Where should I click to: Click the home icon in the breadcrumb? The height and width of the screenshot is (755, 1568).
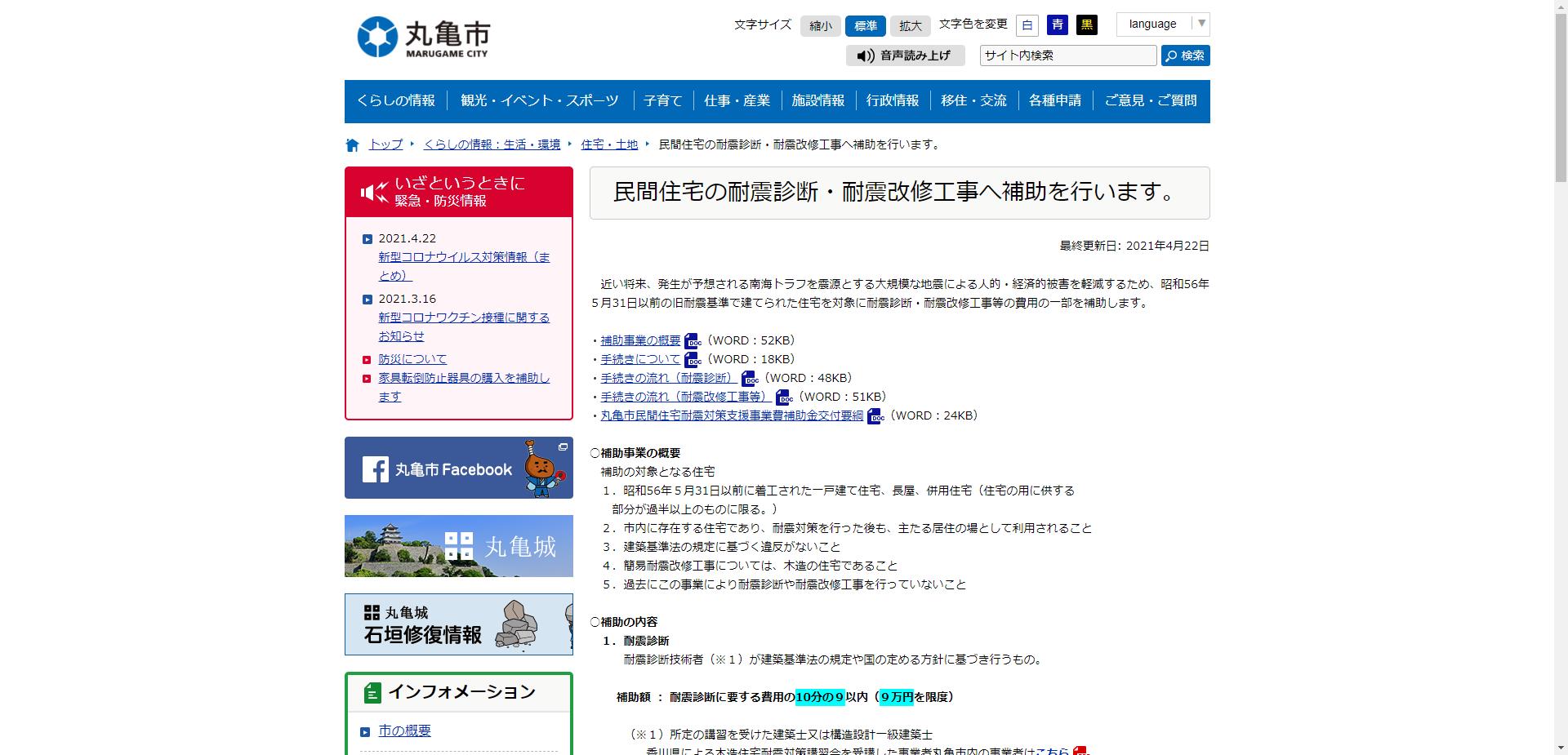352,144
